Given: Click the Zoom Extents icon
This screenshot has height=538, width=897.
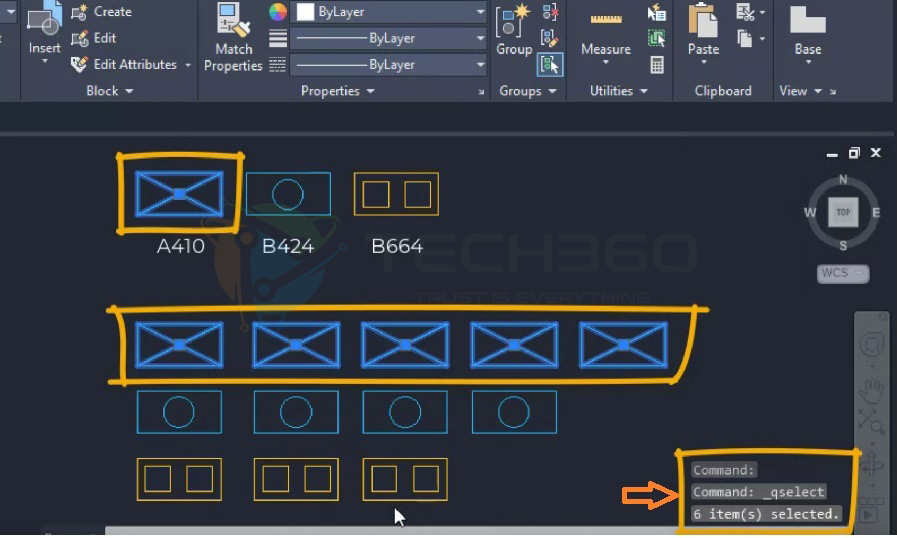Looking at the screenshot, I should click(871, 422).
